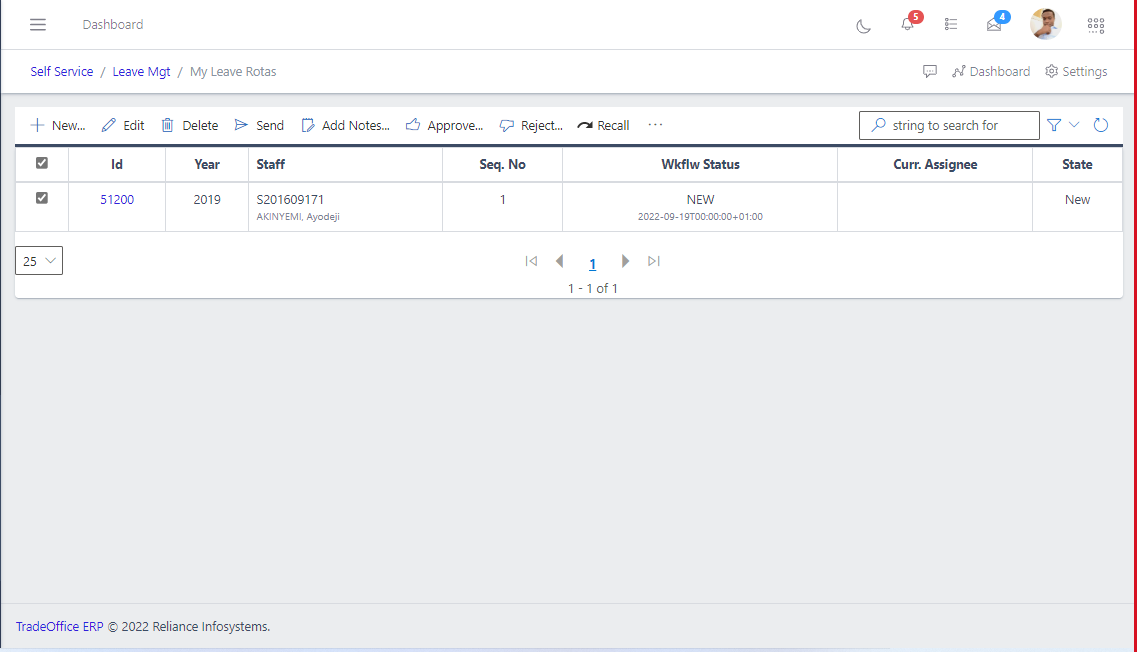The image size is (1137, 652).
Task: Open the hamburger navigation menu
Action: click(x=38, y=24)
